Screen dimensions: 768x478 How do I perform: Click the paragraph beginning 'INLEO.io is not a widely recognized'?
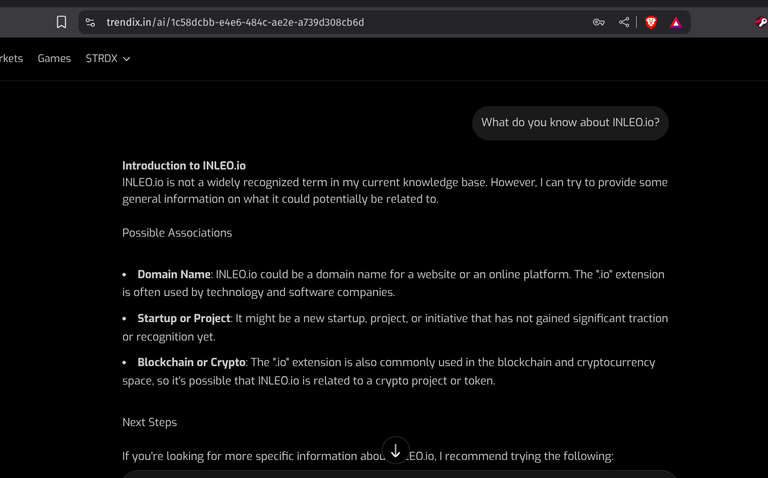pyautogui.click(x=395, y=191)
